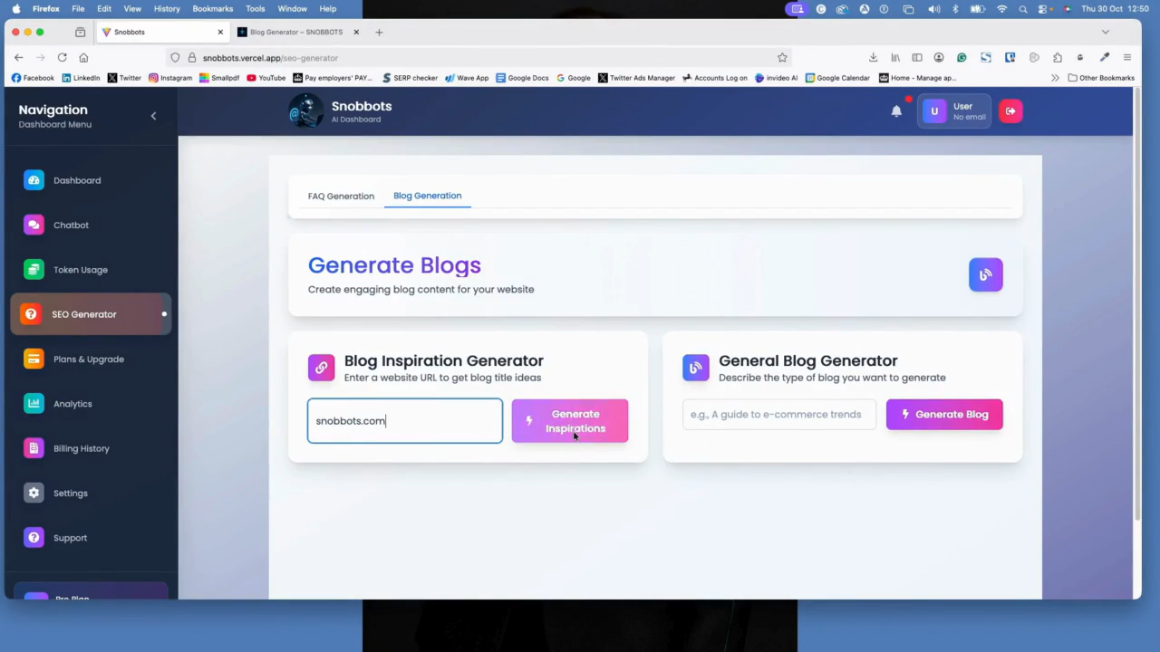The width and height of the screenshot is (1160, 652).
Task: Click the blog icon beside Generate Blogs
Action: tap(985, 275)
